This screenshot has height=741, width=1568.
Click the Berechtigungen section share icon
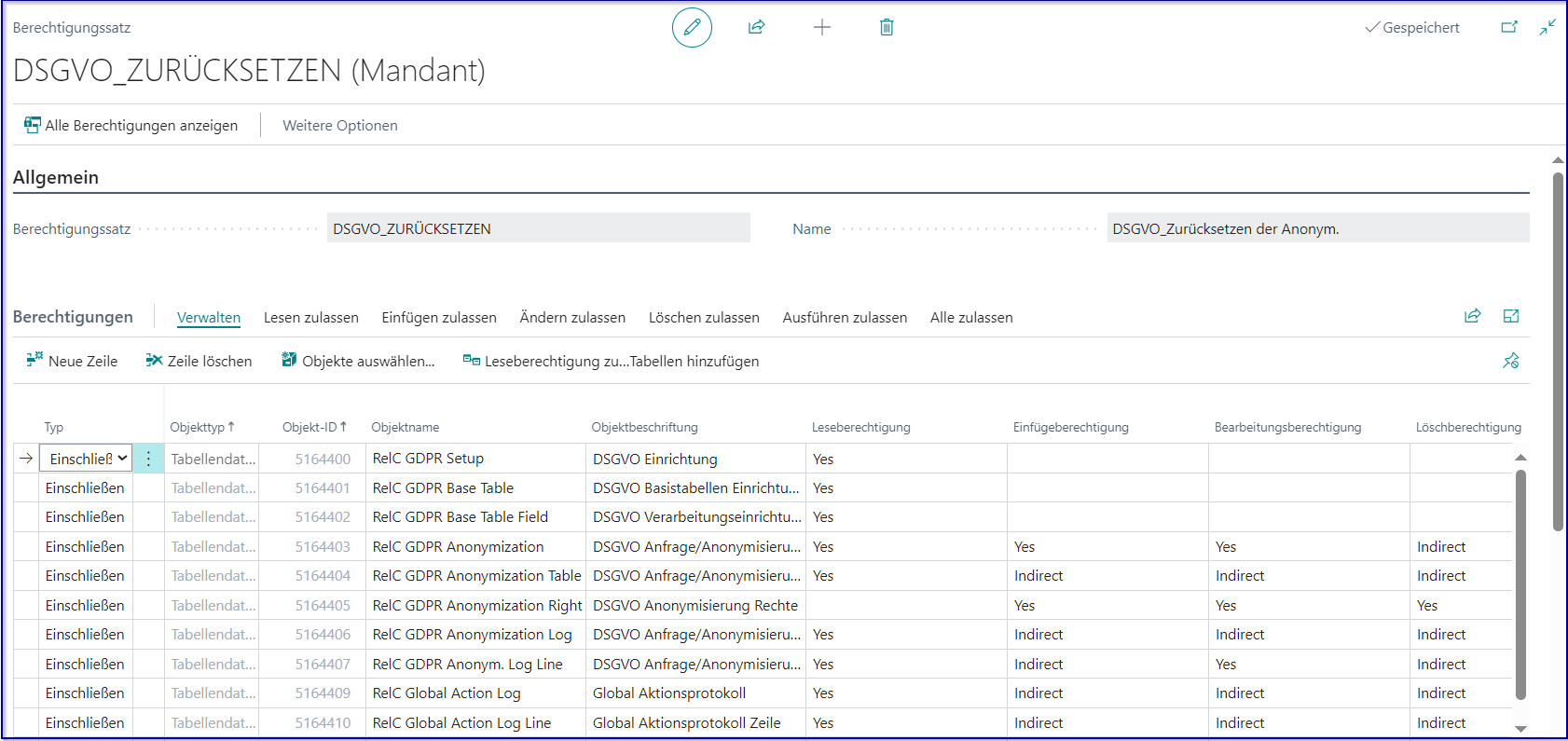coord(1472,317)
